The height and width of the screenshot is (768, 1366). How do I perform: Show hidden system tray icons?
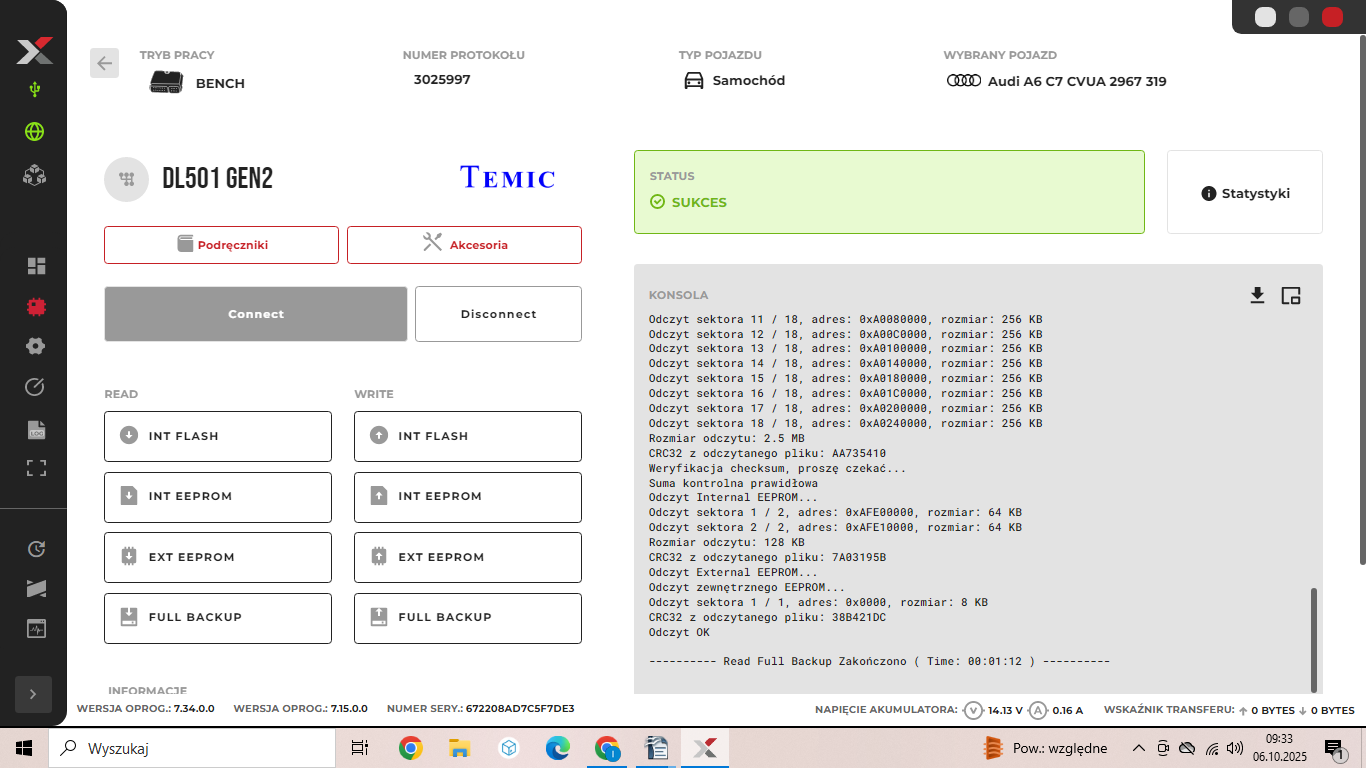pos(1138,748)
